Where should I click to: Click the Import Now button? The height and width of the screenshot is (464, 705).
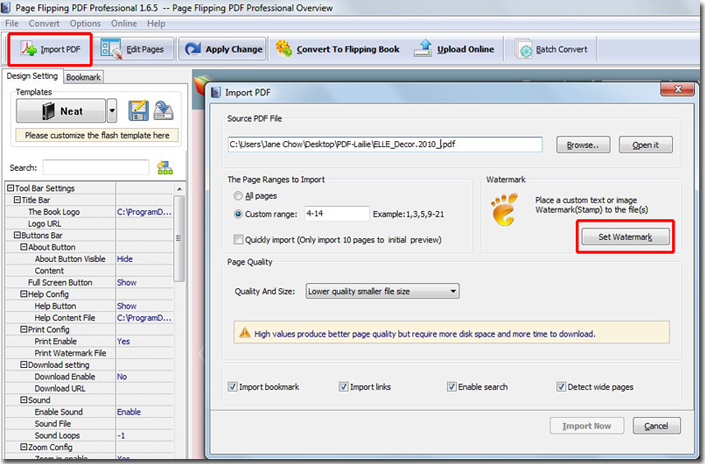(586, 426)
